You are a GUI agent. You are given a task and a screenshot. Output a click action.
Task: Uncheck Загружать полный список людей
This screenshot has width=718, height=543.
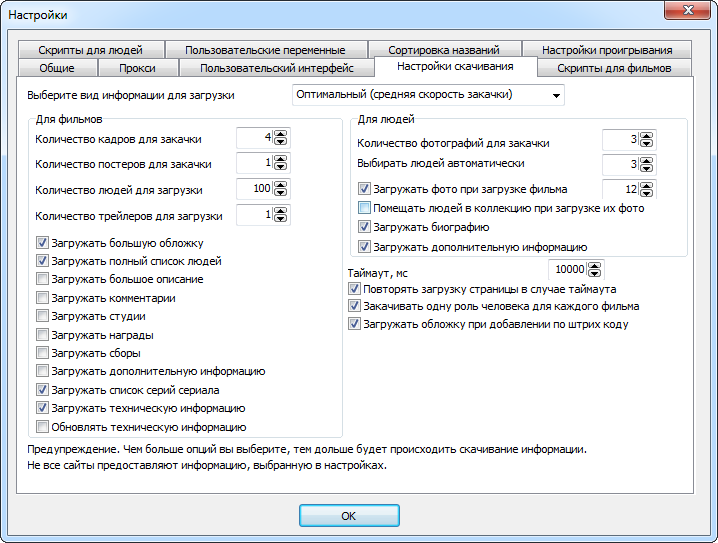pos(42,261)
